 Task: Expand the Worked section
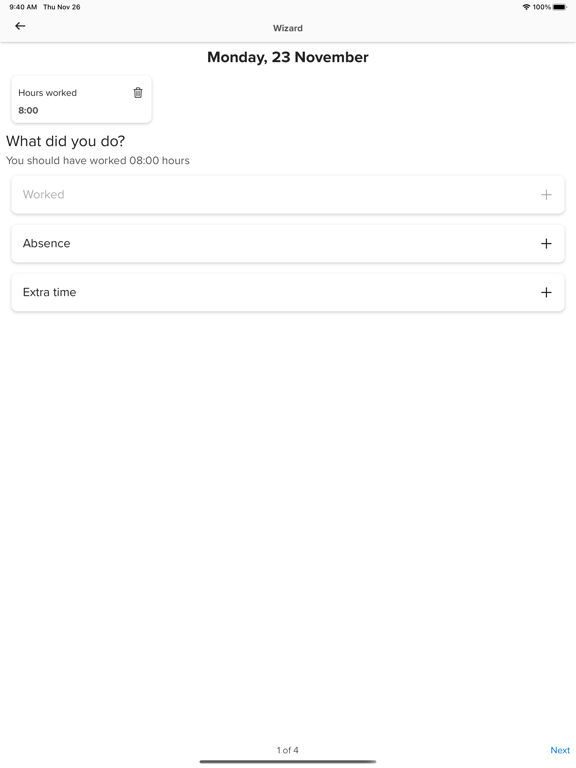point(288,194)
